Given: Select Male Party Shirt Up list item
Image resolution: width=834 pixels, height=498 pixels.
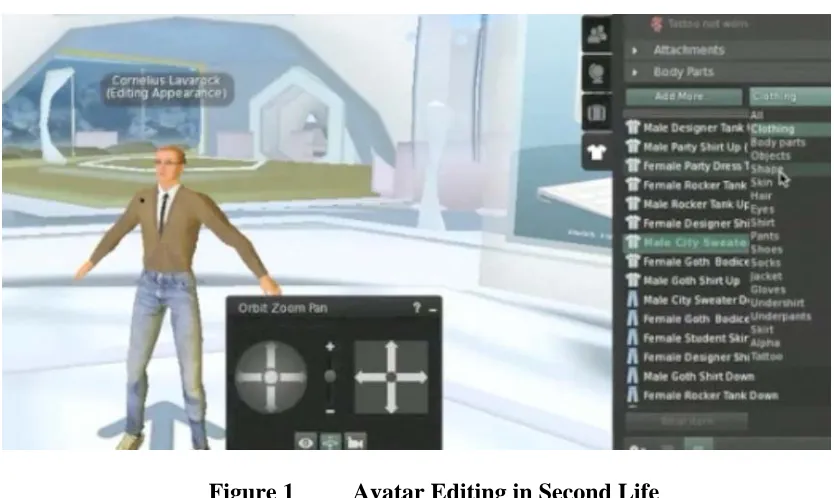Looking at the screenshot, I should [687, 147].
